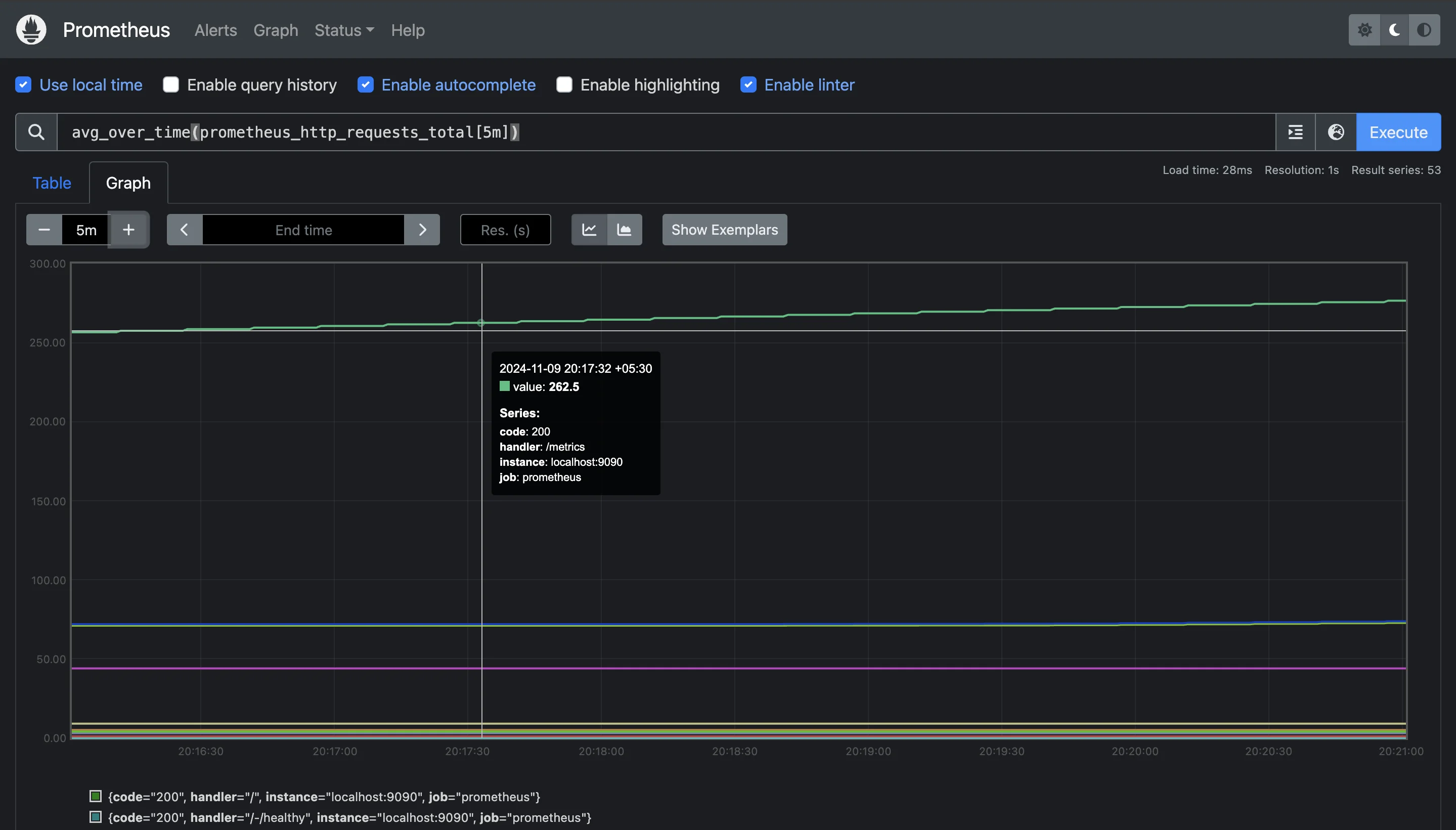This screenshot has width=1456, height=830.
Task: Click the 5m range input field
Action: [85, 230]
